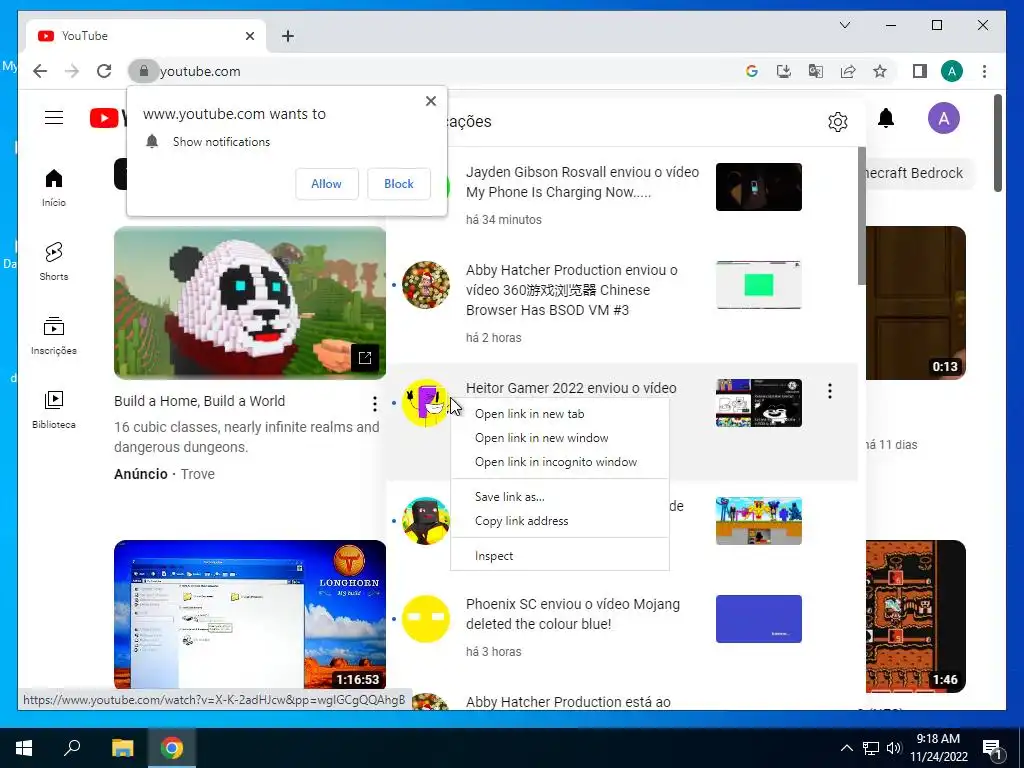Select Open link in new tab
The height and width of the screenshot is (768, 1024).
click(560, 414)
